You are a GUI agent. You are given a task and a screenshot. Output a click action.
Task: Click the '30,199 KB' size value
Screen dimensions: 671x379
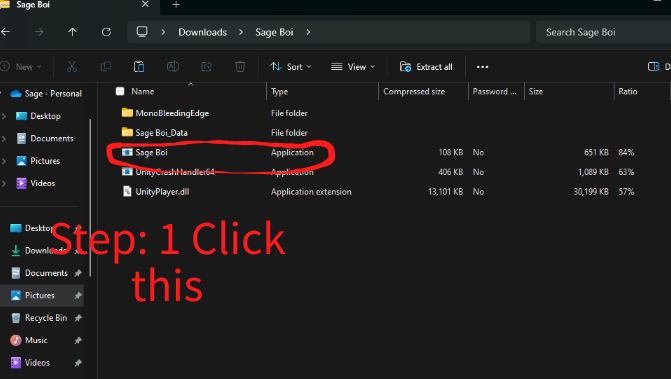point(591,192)
